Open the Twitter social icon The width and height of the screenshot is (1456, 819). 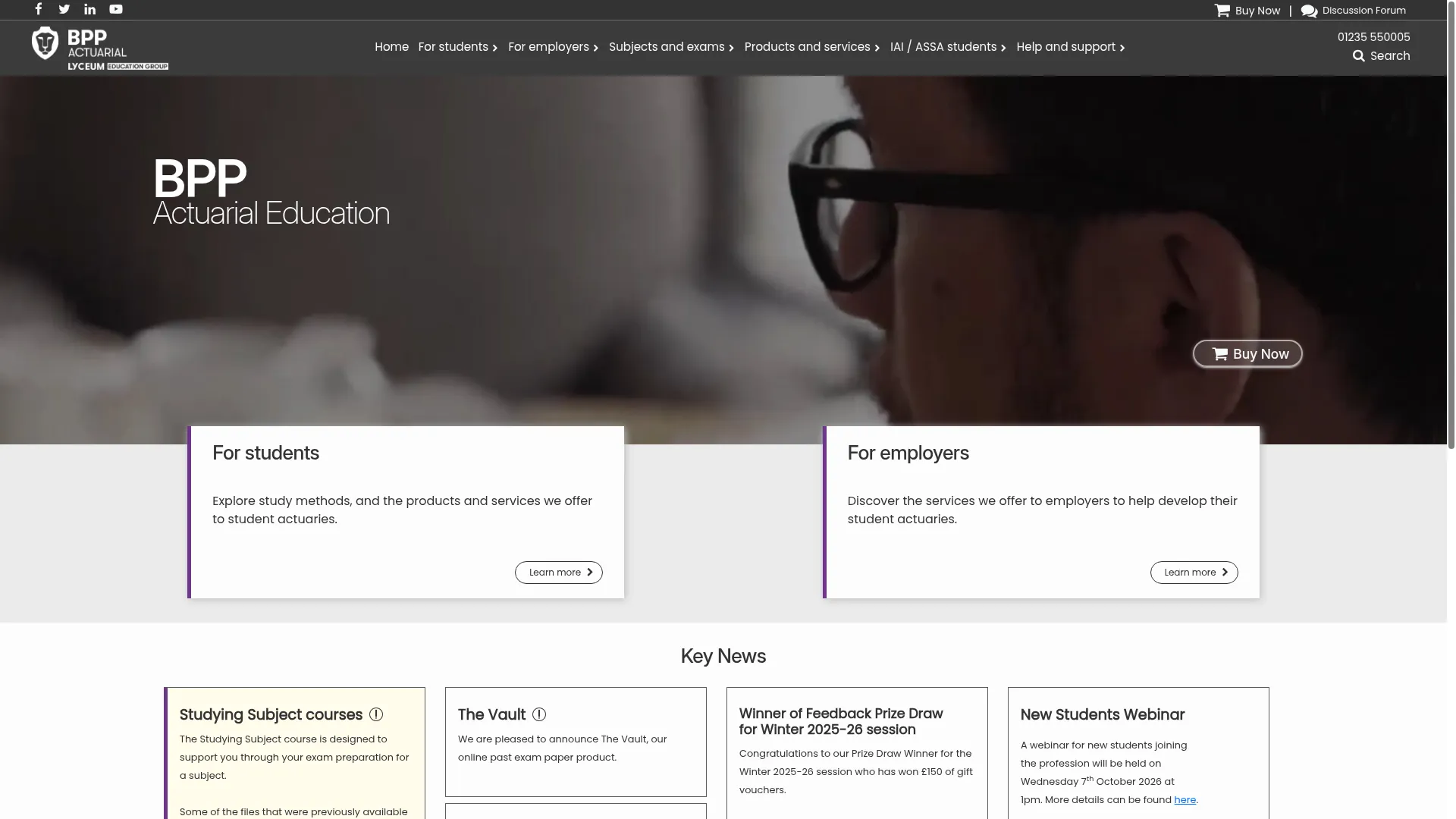(x=64, y=9)
